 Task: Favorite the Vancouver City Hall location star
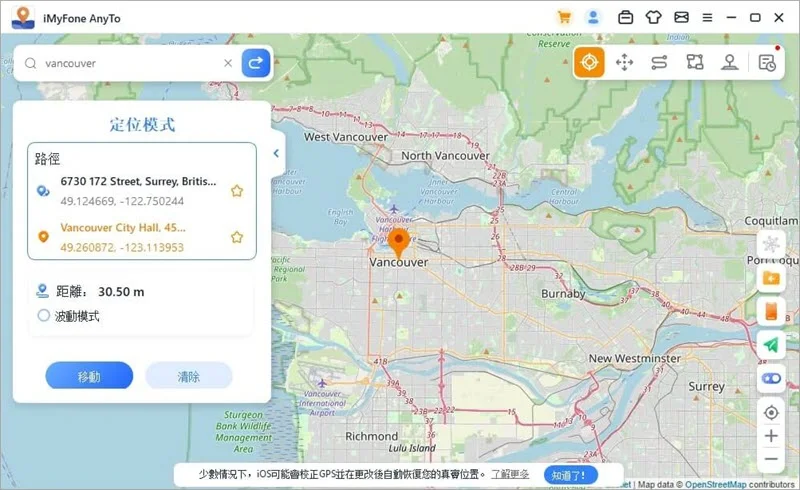pos(237,237)
